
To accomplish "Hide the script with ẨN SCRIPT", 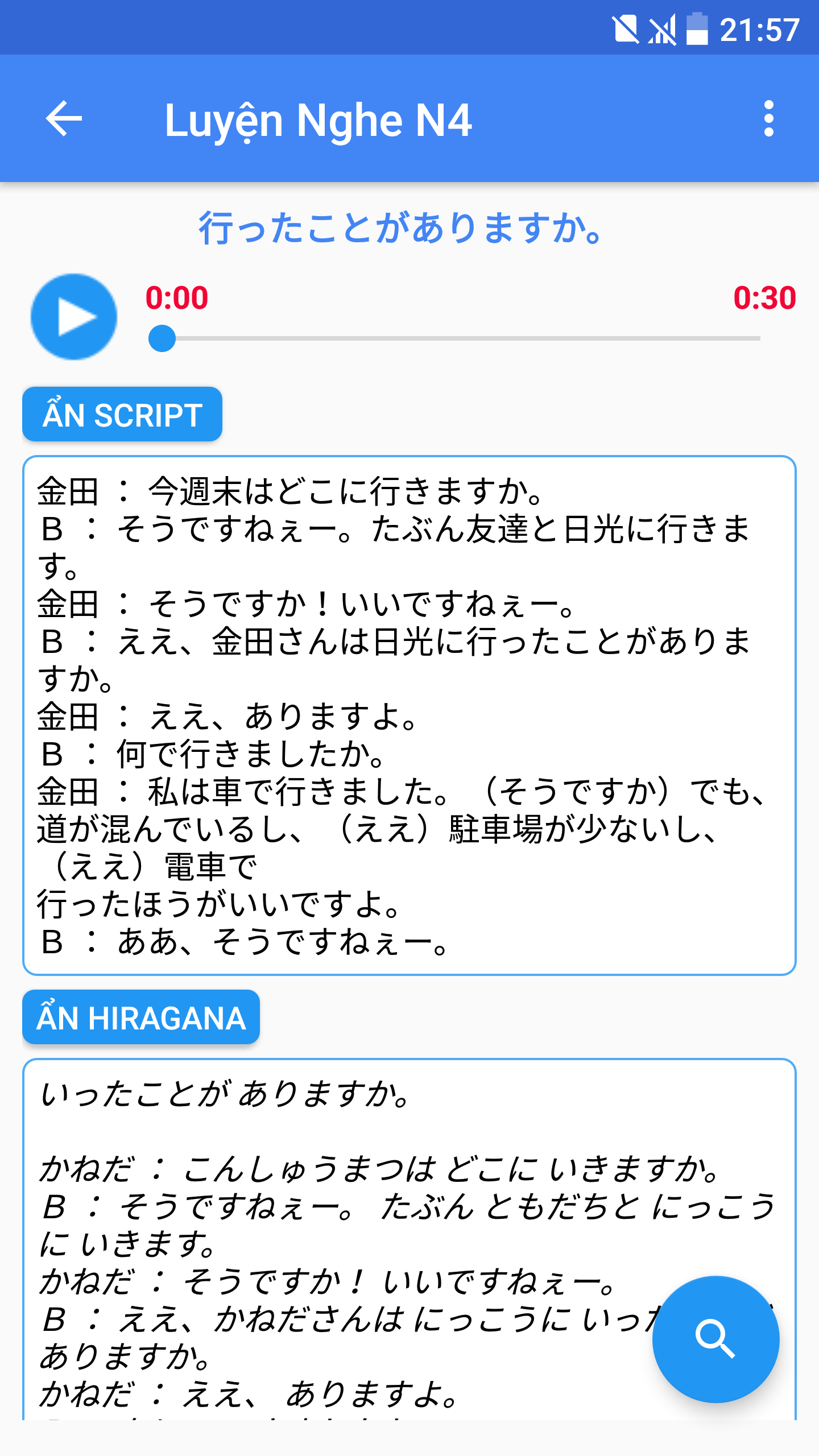I will tap(122, 414).
